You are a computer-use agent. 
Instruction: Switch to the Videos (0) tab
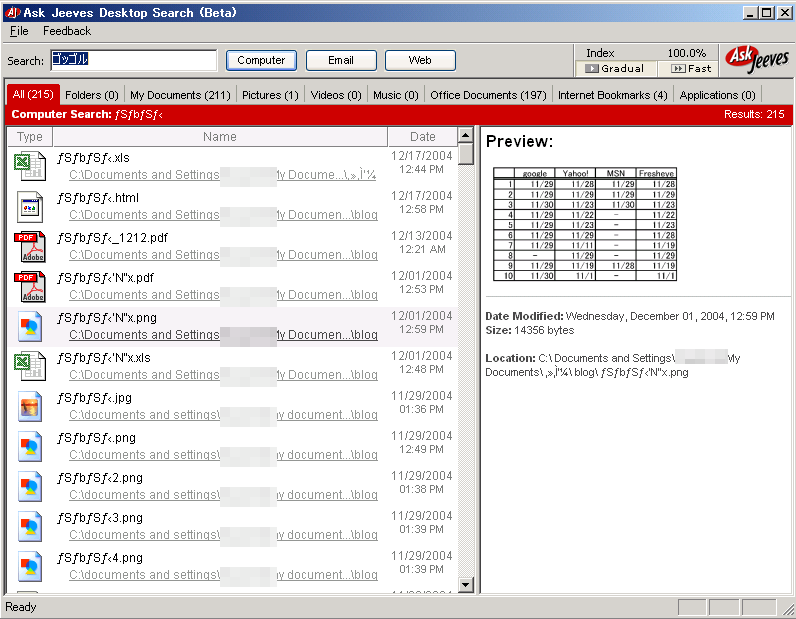pyautogui.click(x=336, y=95)
